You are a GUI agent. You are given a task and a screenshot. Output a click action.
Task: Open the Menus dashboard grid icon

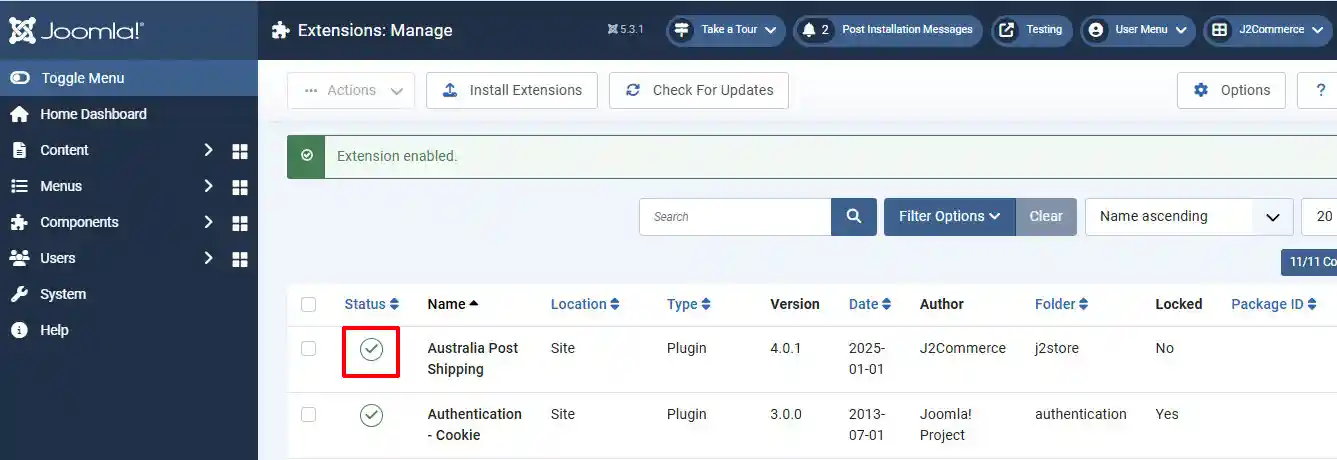click(240, 186)
